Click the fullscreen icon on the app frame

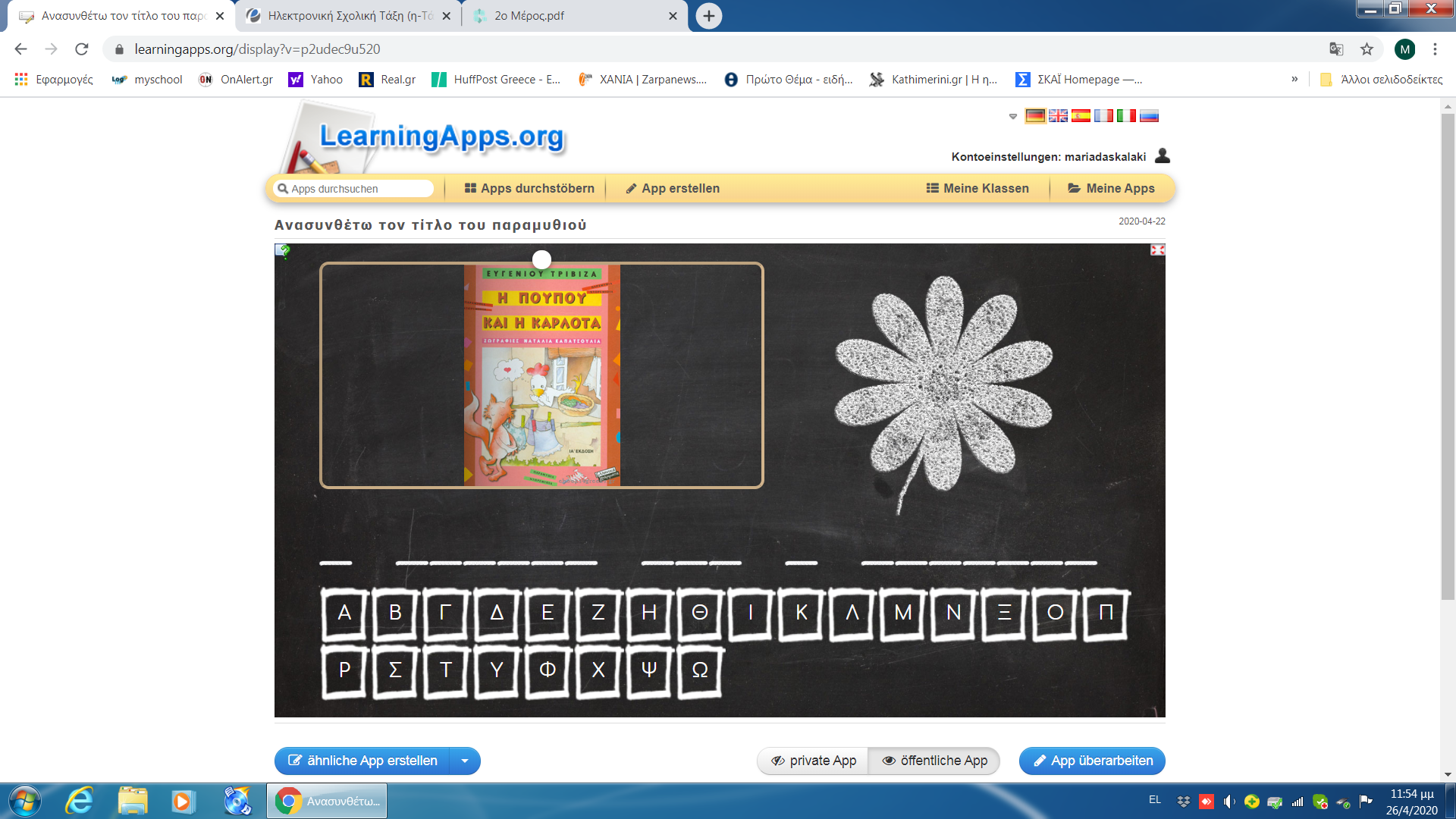(1157, 249)
